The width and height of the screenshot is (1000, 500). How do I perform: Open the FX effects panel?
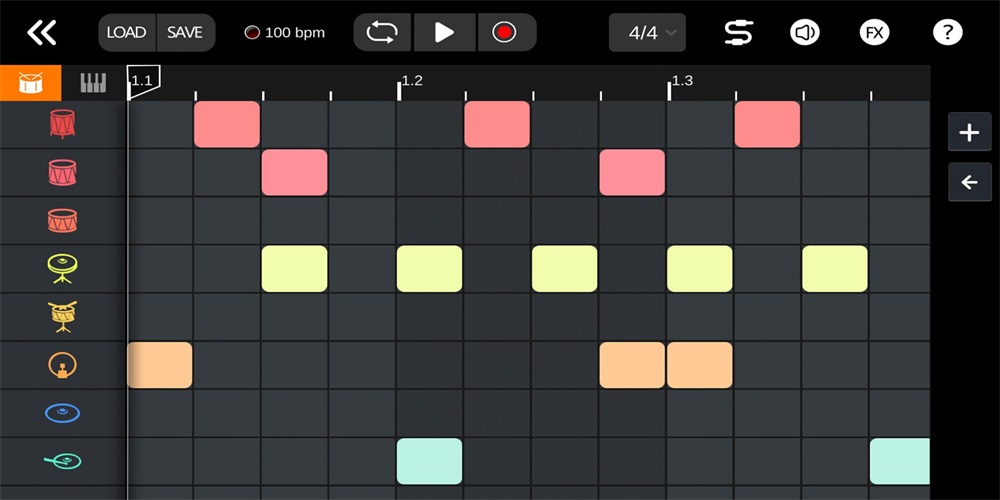874,32
